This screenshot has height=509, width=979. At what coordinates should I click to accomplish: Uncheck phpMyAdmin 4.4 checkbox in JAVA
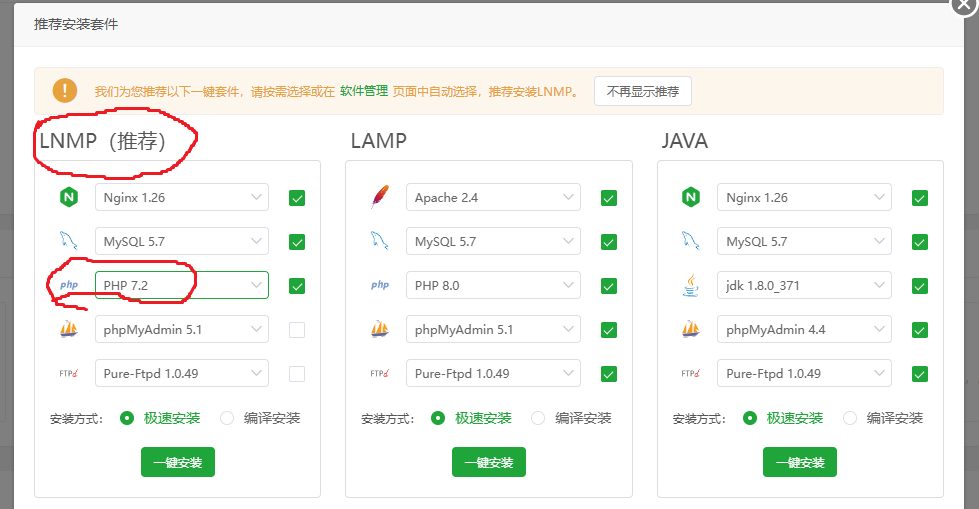pyautogui.click(x=920, y=330)
